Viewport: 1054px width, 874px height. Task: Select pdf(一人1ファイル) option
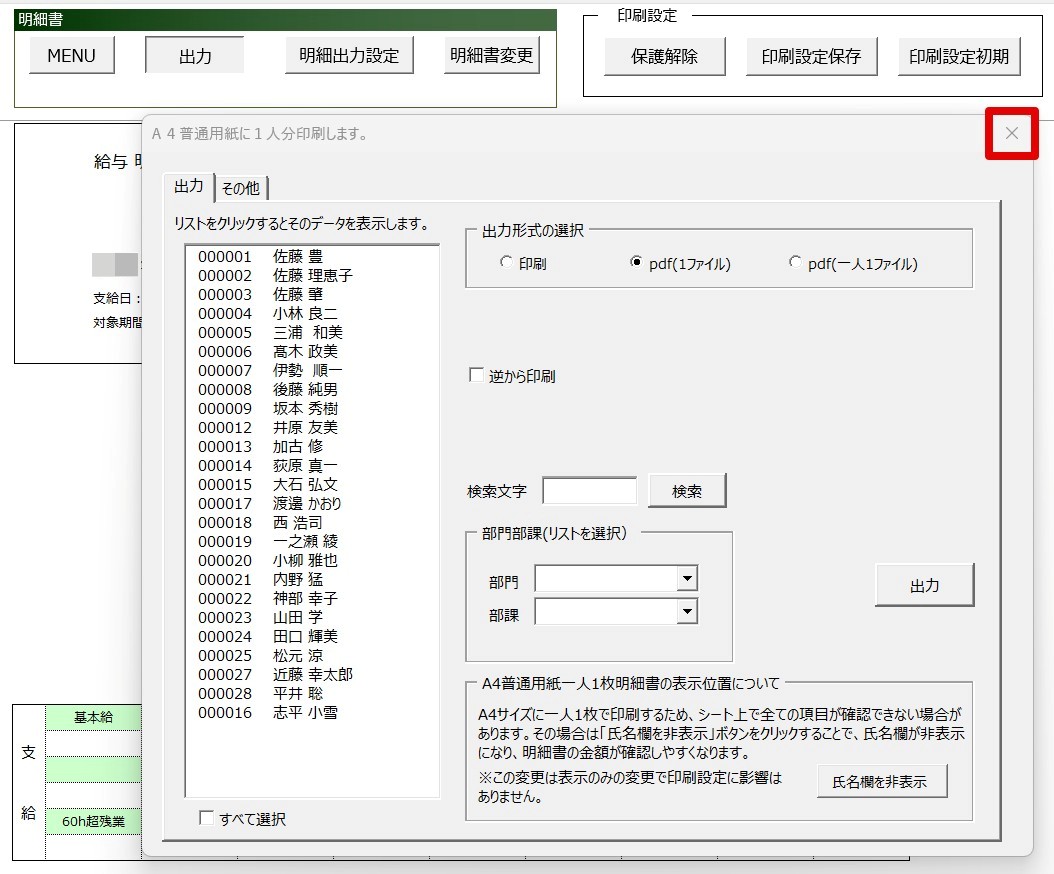click(795, 262)
